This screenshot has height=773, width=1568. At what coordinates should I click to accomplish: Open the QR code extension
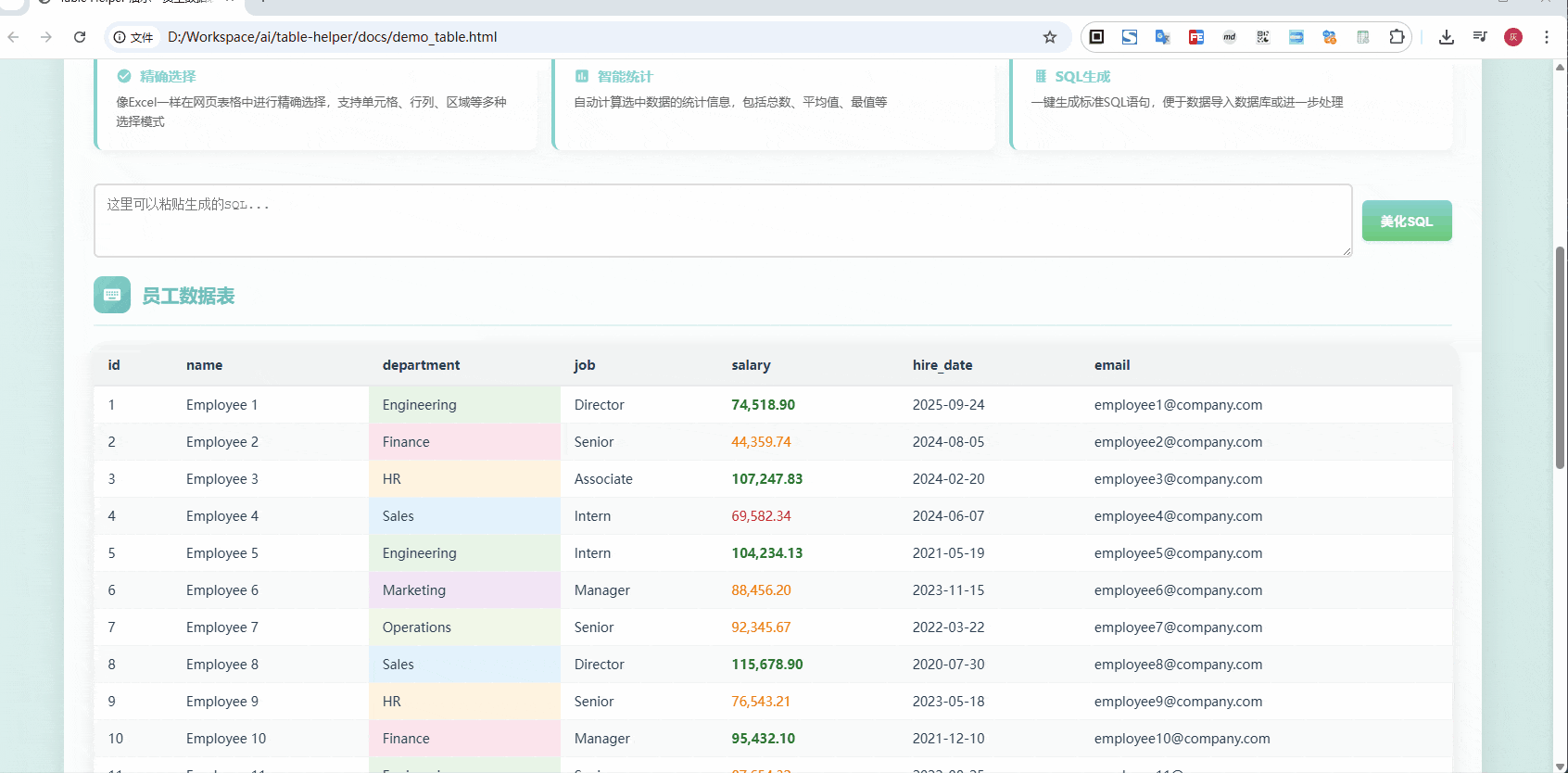point(1263,37)
